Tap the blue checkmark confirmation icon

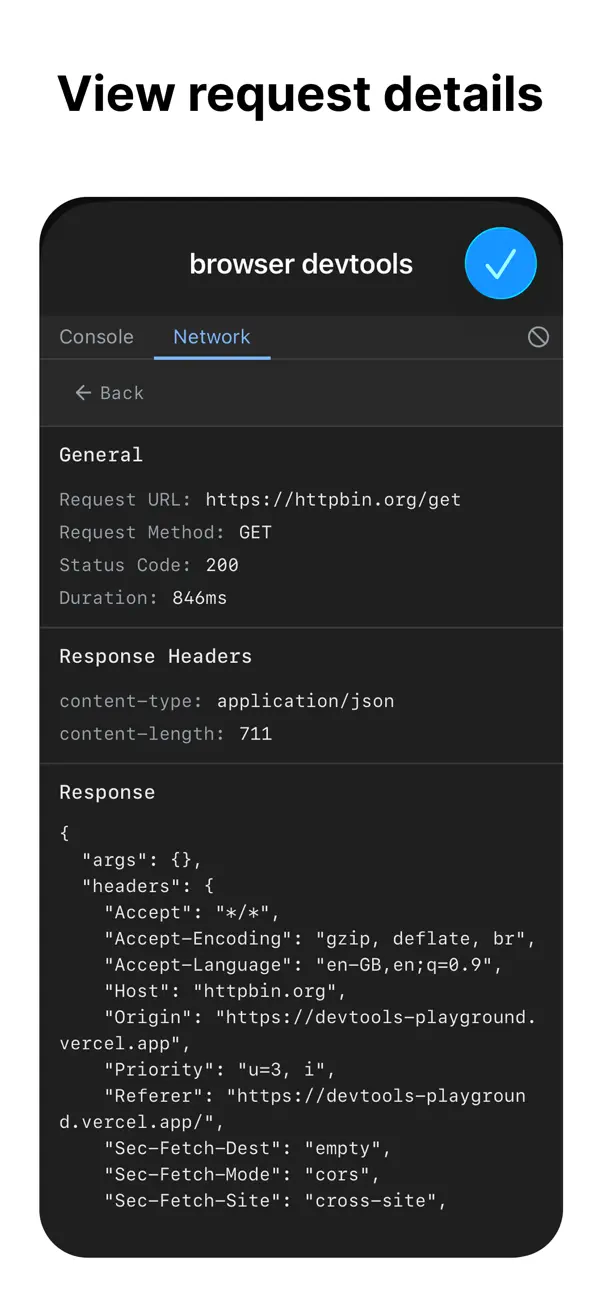(x=501, y=263)
